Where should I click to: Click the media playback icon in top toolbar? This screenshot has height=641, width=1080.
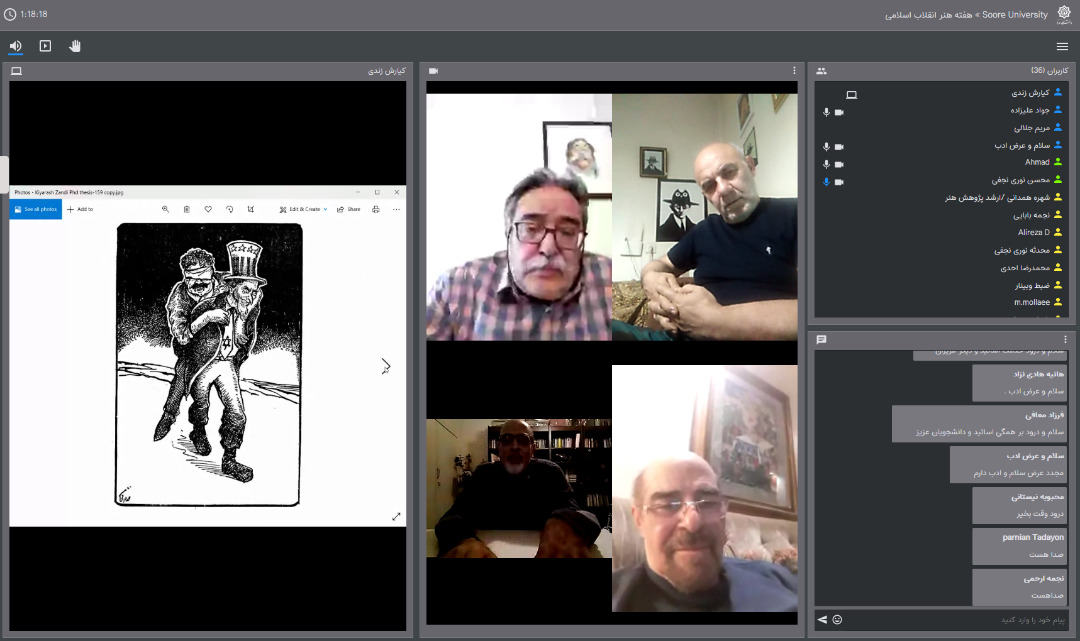coord(45,46)
